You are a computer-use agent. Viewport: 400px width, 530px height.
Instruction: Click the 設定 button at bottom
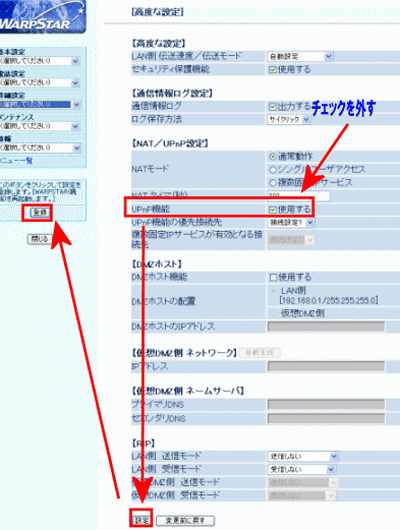(141, 521)
